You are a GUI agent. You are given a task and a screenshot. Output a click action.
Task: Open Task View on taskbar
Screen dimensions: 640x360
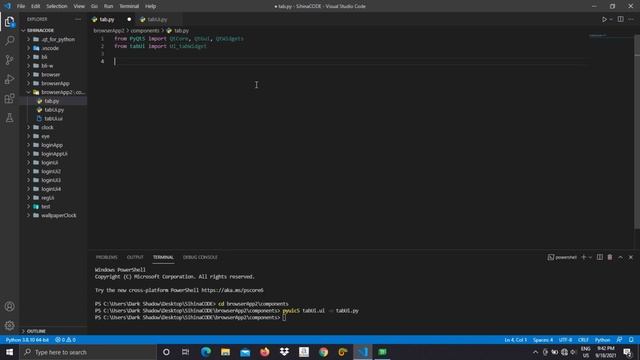tap(185, 352)
